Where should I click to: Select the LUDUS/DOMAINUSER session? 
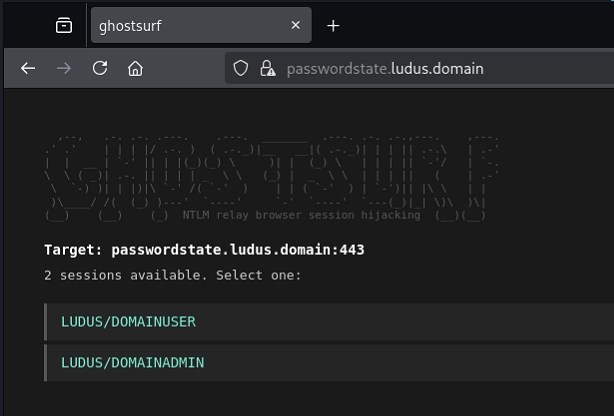pos(128,322)
